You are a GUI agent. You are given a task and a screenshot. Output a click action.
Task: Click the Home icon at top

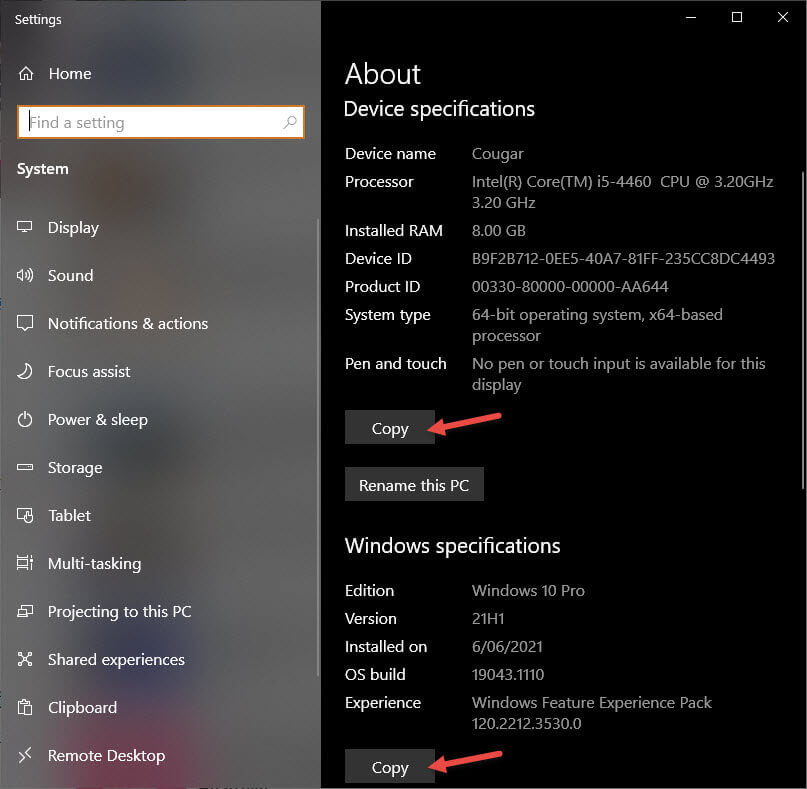tap(24, 73)
